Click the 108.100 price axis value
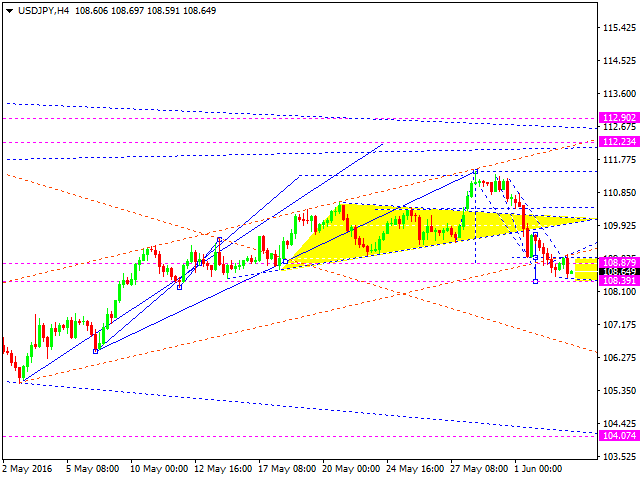This screenshot has height=480, width=640. (x=620, y=291)
